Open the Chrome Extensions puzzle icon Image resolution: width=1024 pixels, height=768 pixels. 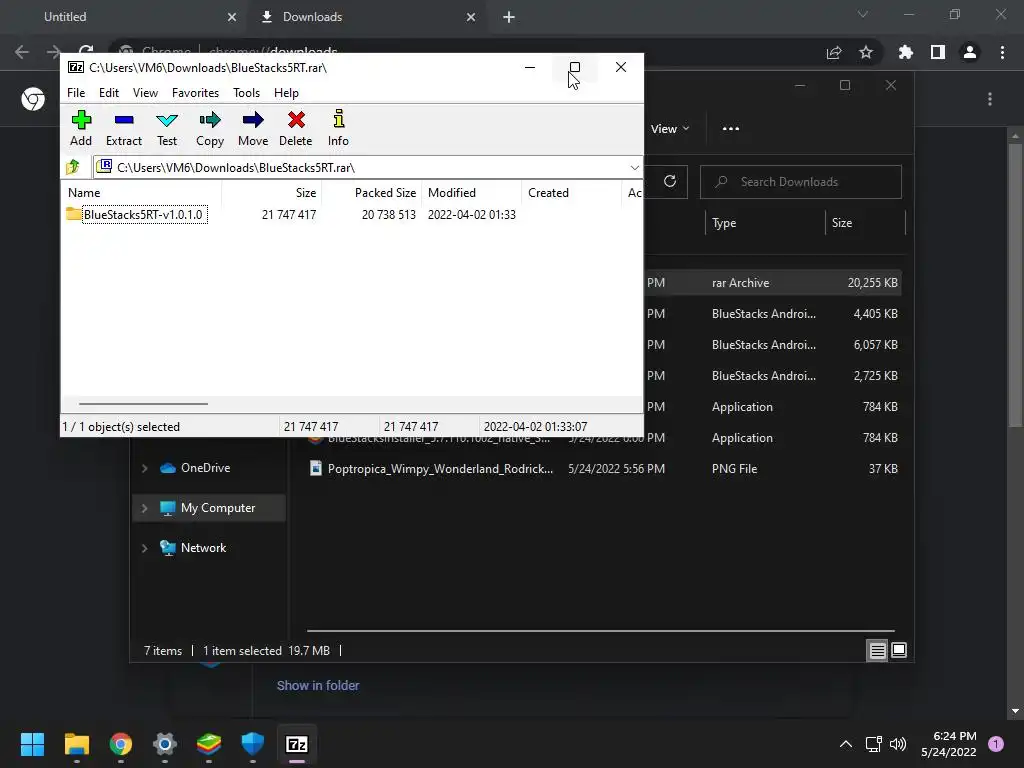coord(906,52)
